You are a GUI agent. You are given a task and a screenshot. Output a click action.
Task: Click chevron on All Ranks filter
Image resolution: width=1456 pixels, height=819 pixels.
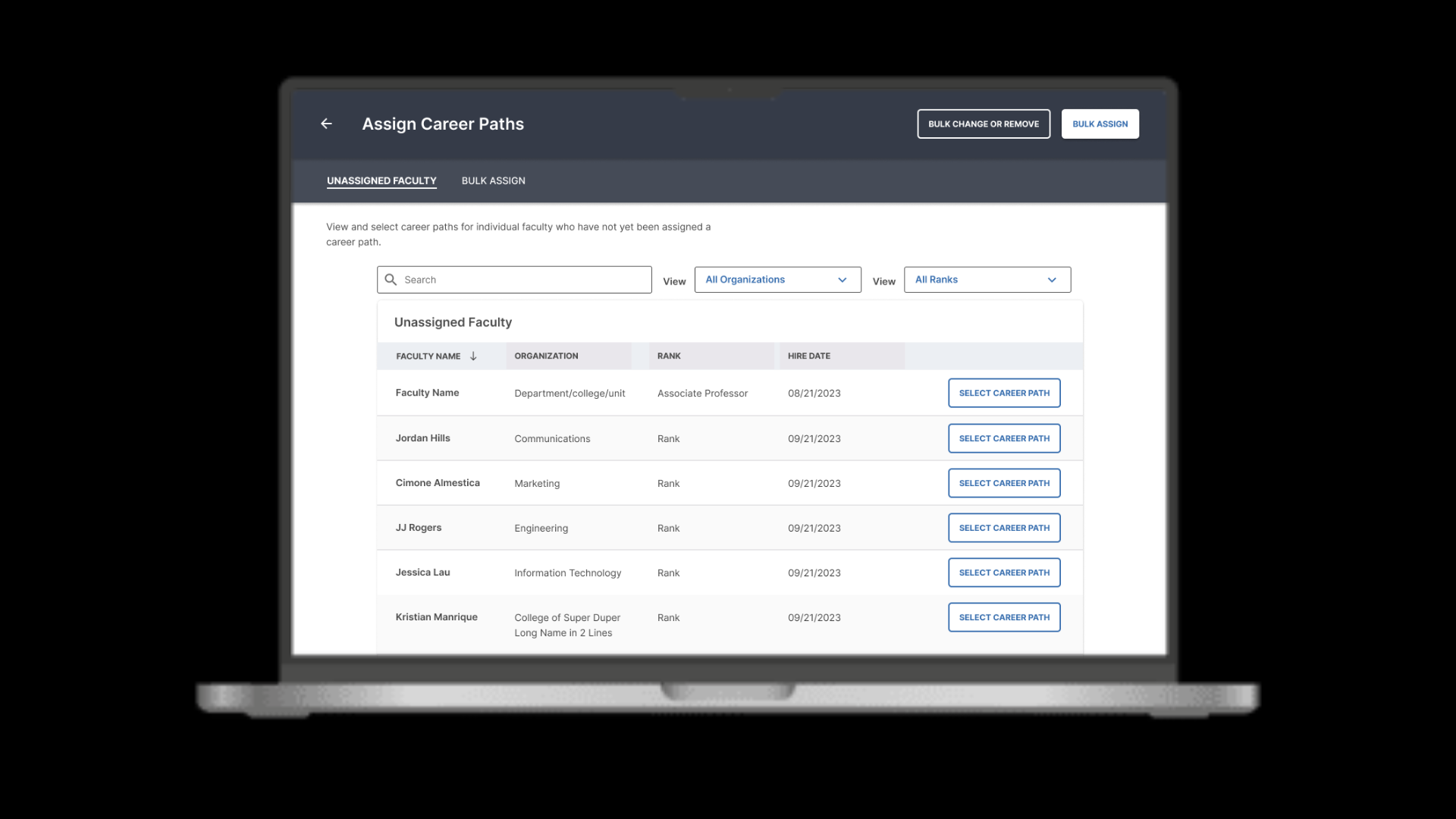tap(1052, 280)
